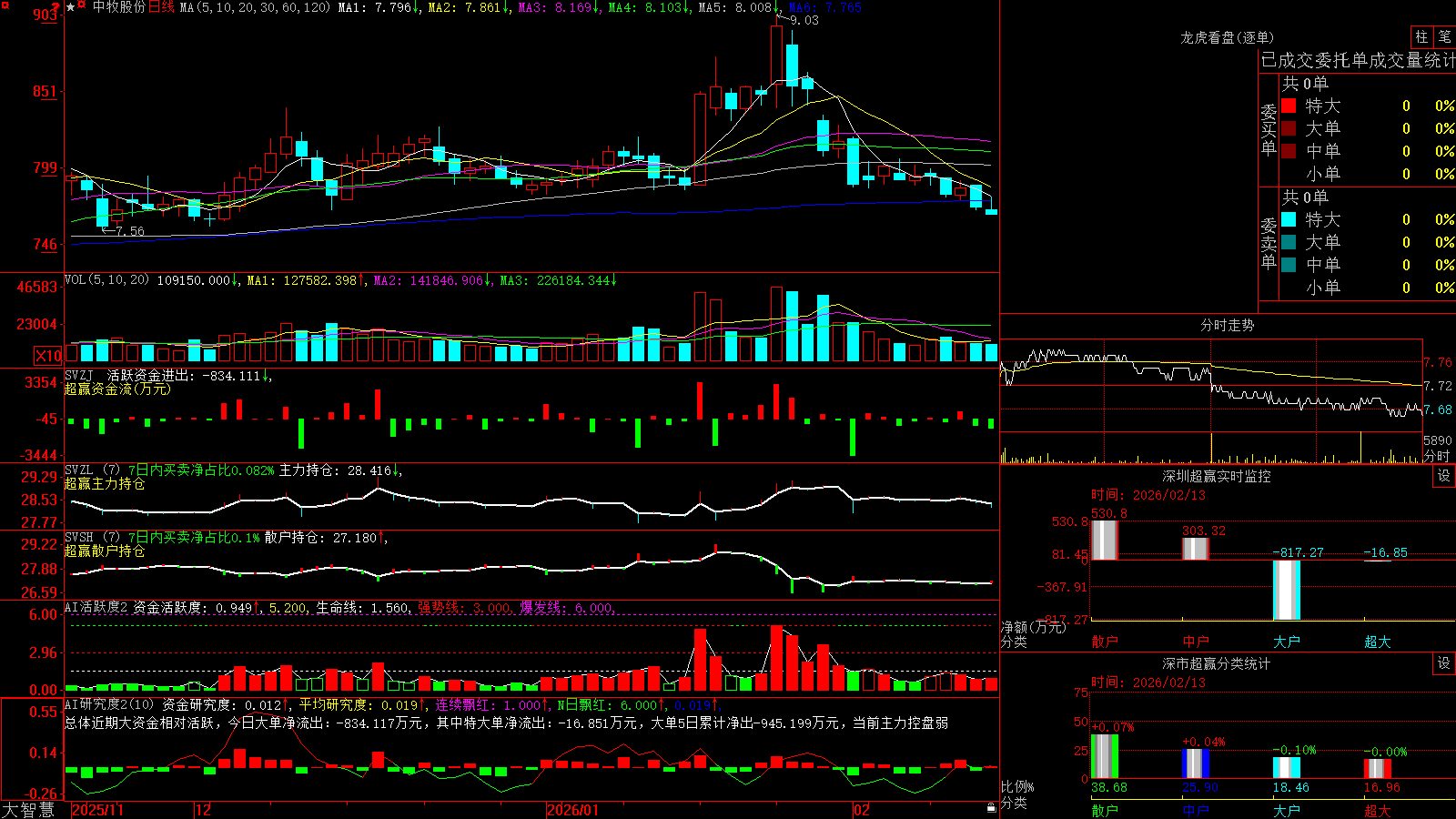Click the AI研究度2(10) indicator name
The width and height of the screenshot is (1456, 819).
pos(109,704)
